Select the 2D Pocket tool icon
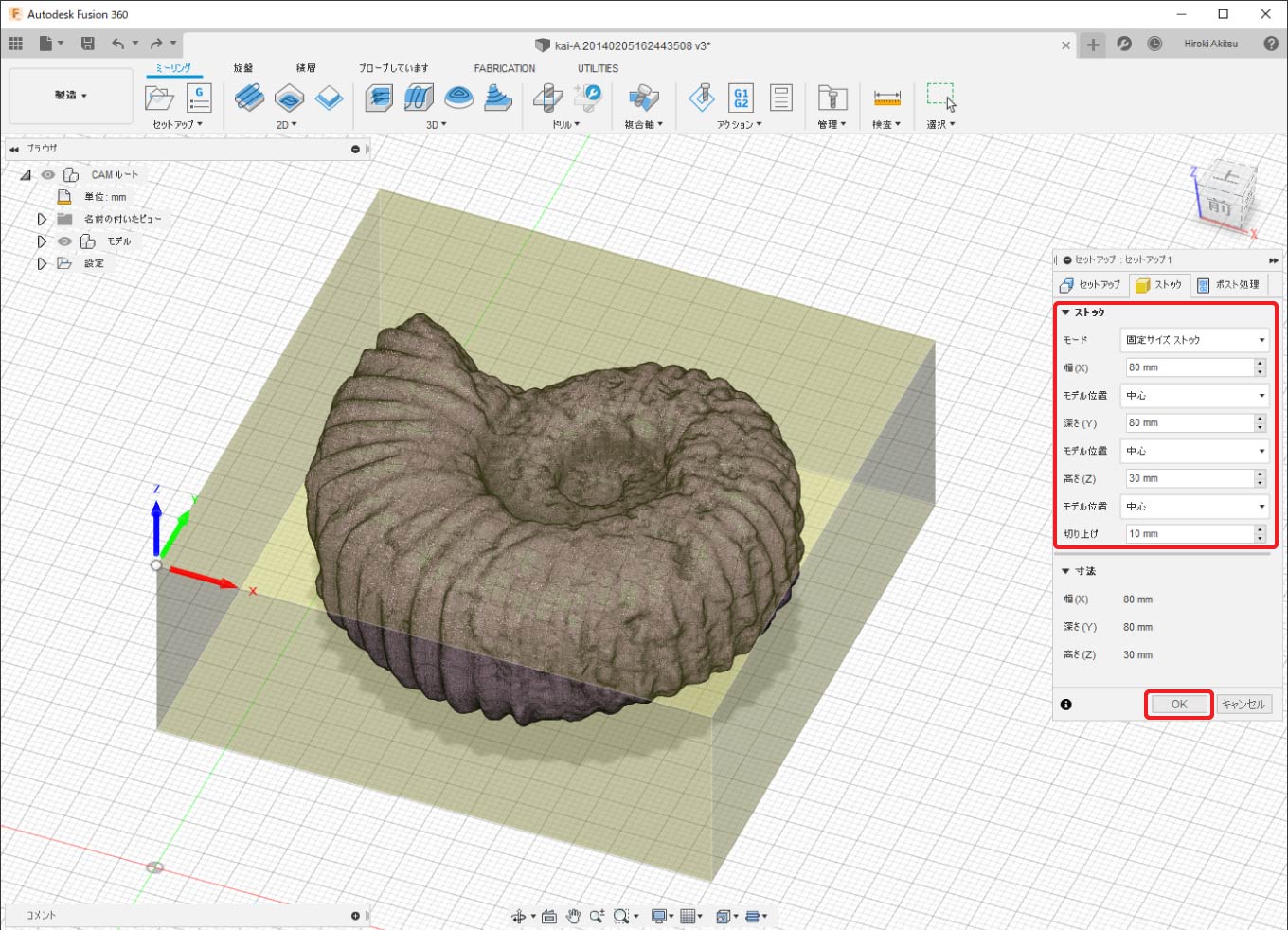This screenshot has width=1288, height=930. click(289, 98)
